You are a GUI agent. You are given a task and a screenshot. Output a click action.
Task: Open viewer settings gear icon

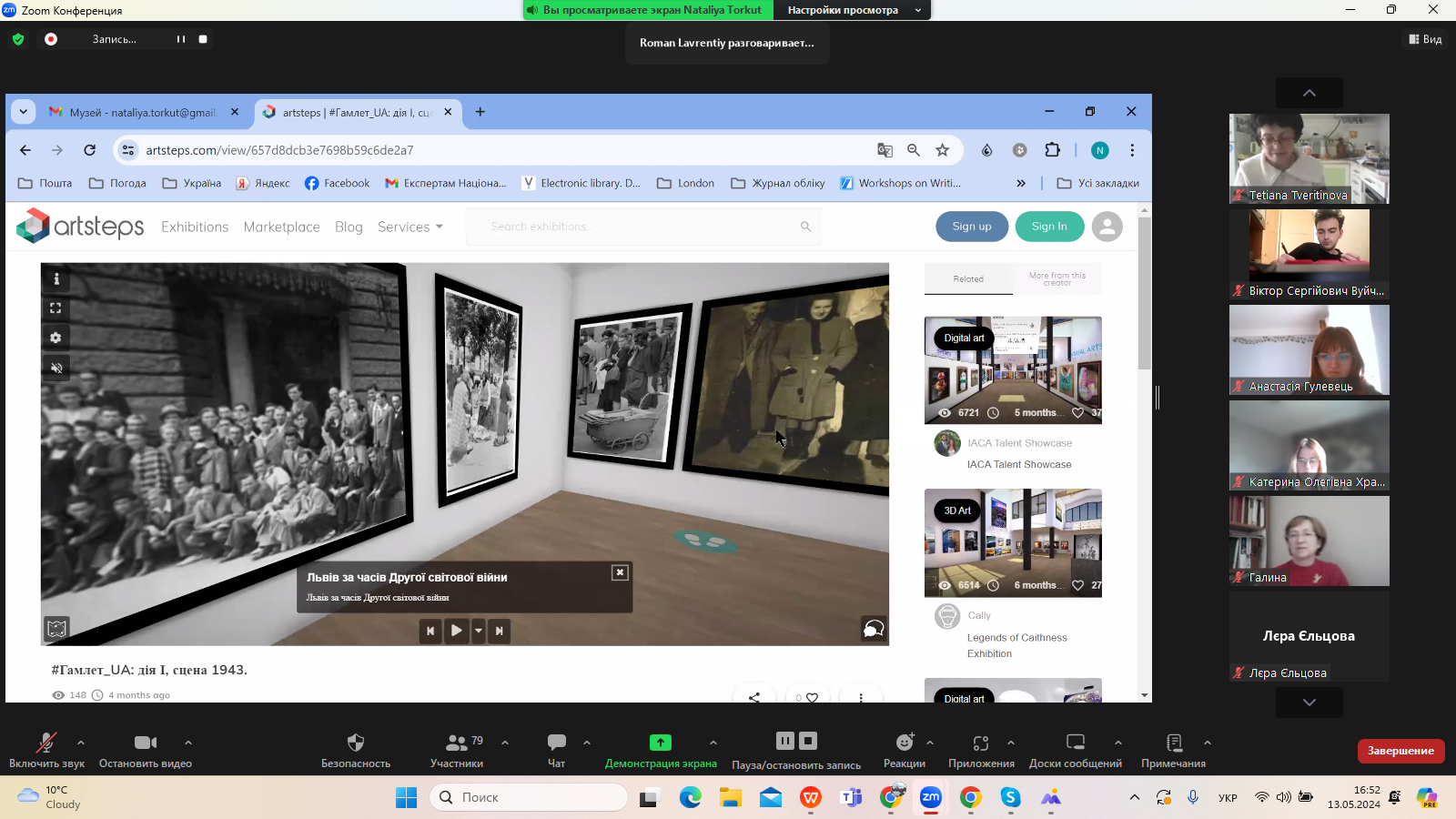pyautogui.click(x=56, y=338)
